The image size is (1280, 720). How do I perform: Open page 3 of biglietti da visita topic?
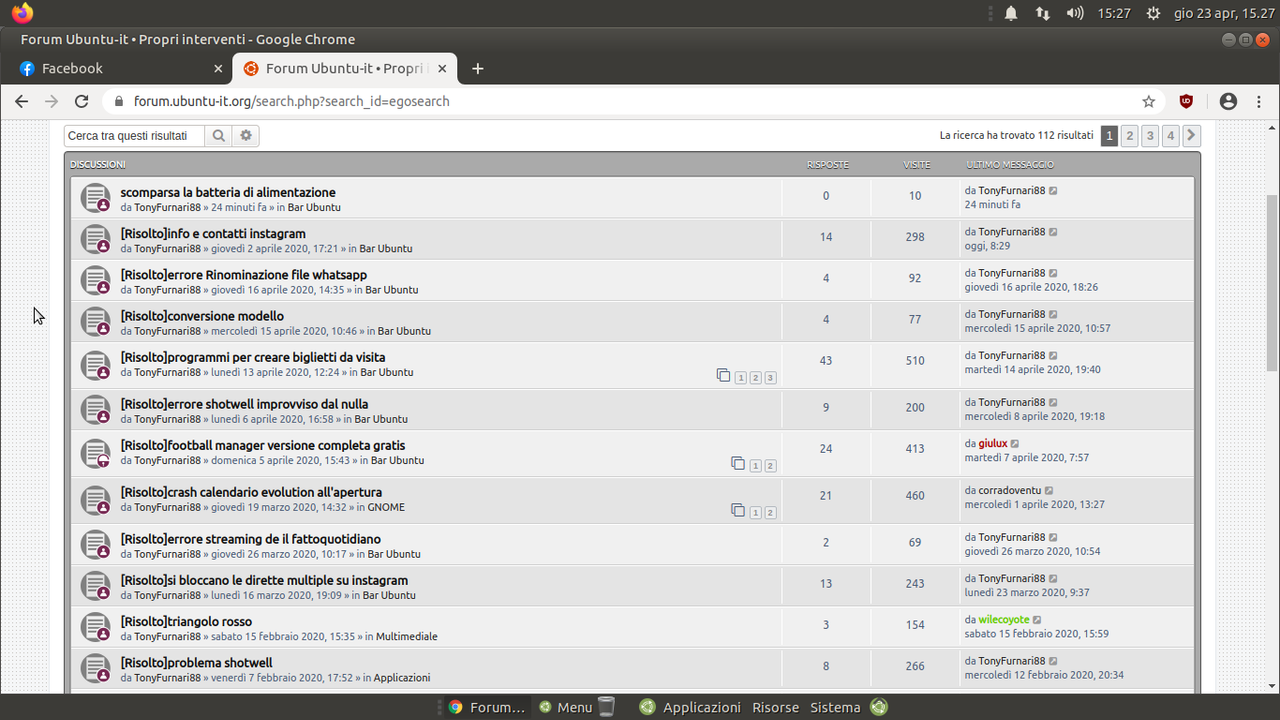(771, 377)
